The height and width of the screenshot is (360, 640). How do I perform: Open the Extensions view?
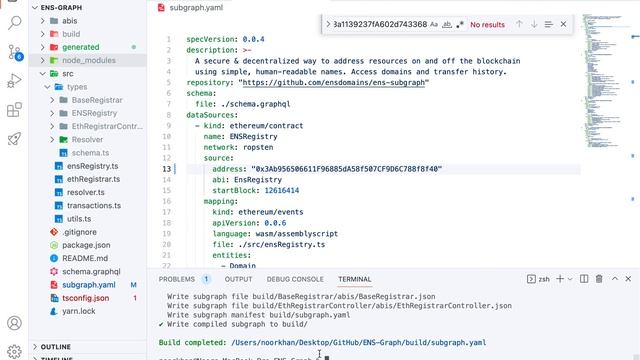[15, 110]
